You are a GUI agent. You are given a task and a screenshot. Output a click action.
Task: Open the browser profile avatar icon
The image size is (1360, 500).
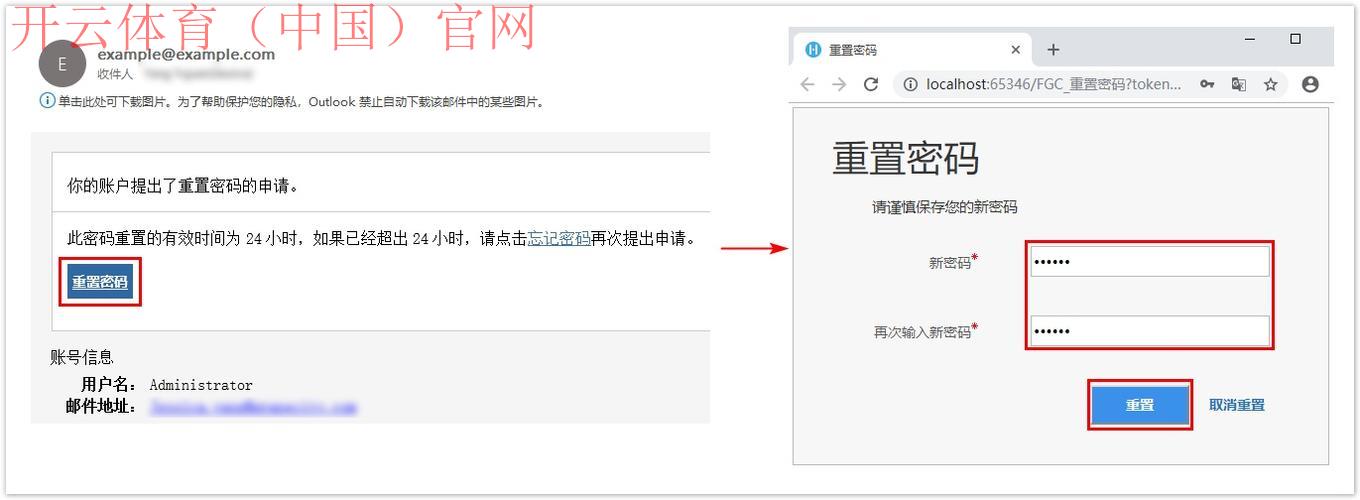(1310, 85)
